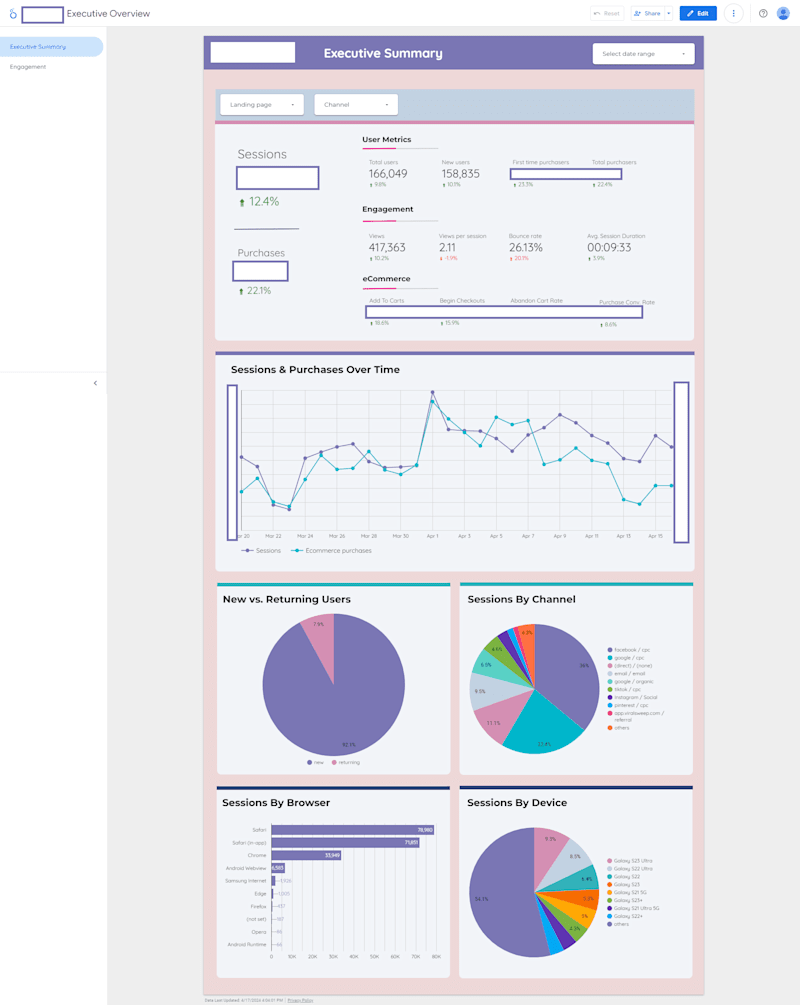Open the more options menu (three dots)

tap(733, 13)
